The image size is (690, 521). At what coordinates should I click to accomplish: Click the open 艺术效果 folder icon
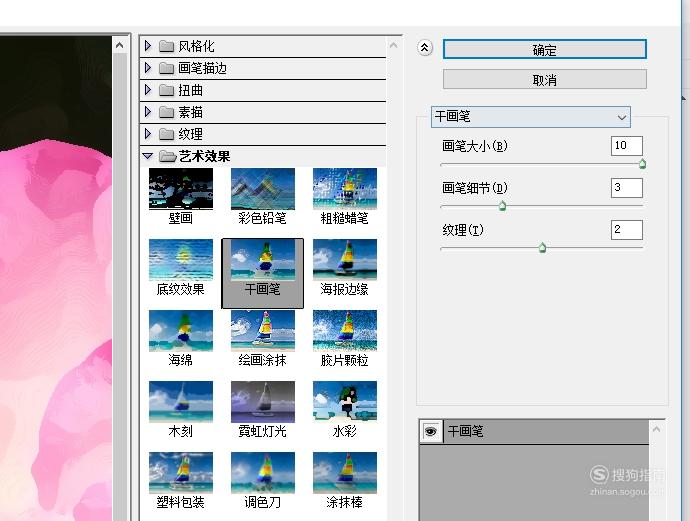pyautogui.click(x=167, y=156)
